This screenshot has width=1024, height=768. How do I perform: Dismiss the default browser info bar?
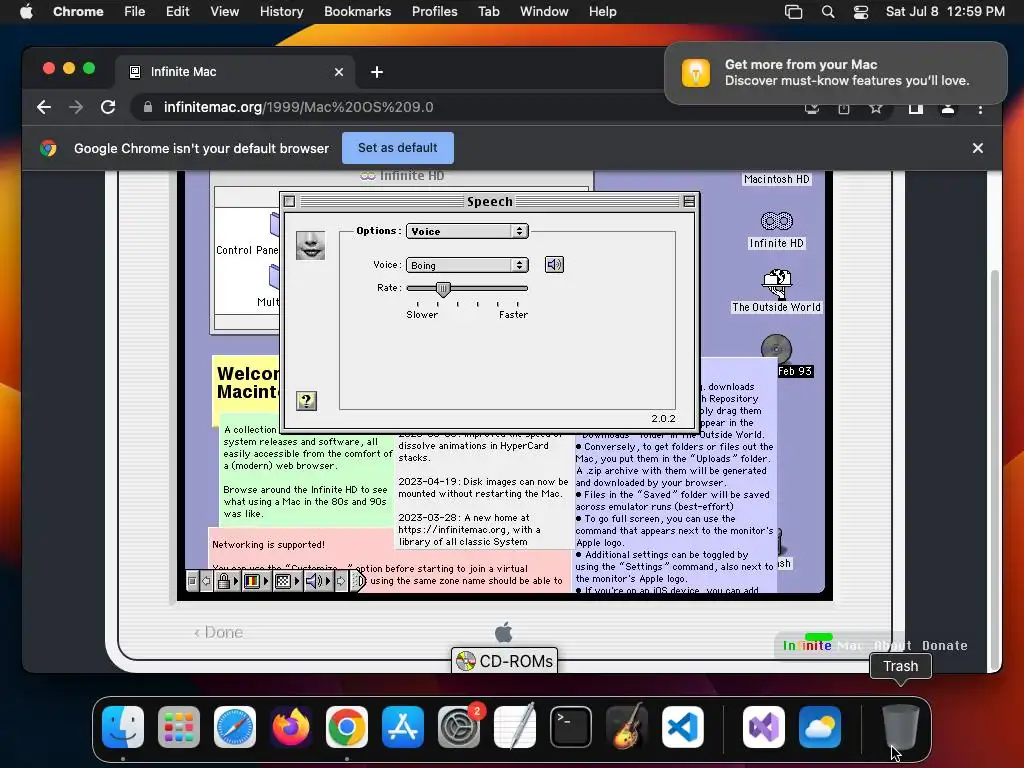[978, 148]
